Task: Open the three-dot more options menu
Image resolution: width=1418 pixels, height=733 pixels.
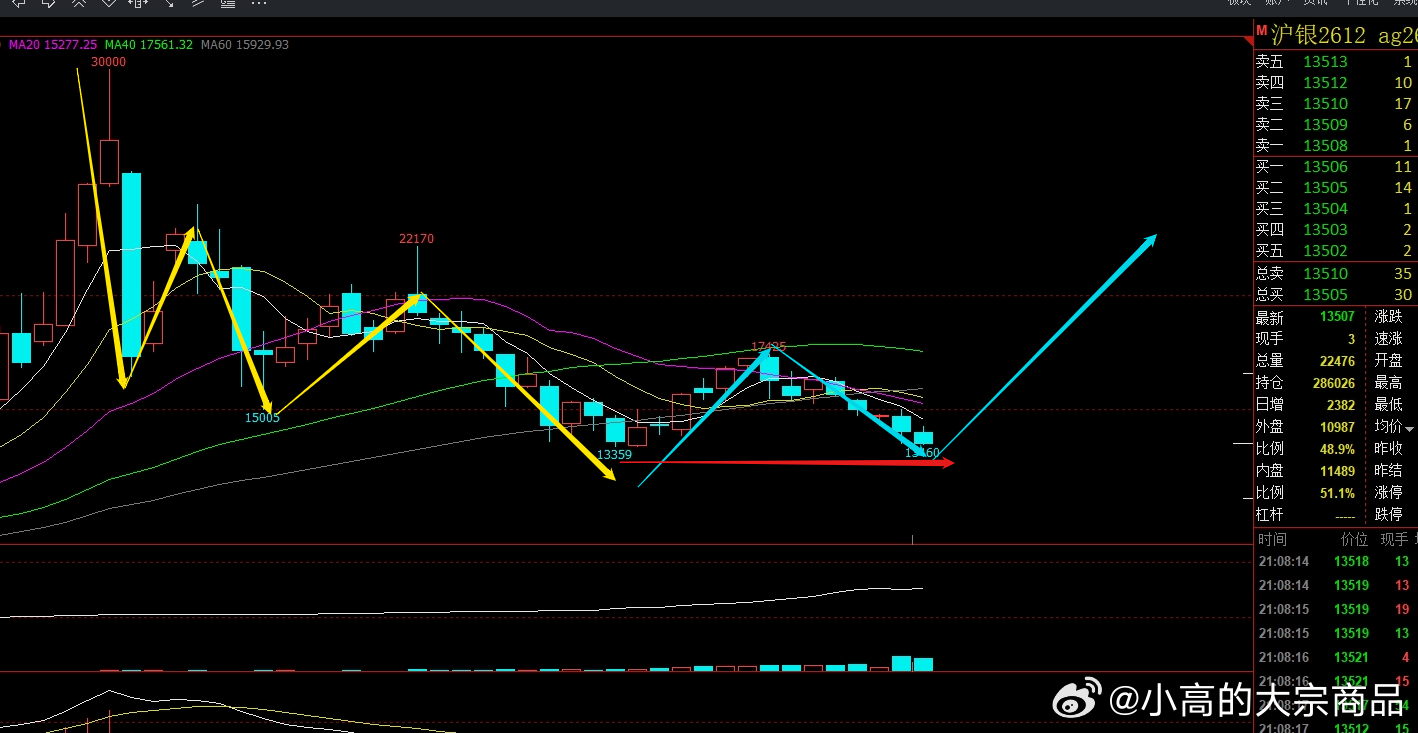Action: (x=259, y=3)
